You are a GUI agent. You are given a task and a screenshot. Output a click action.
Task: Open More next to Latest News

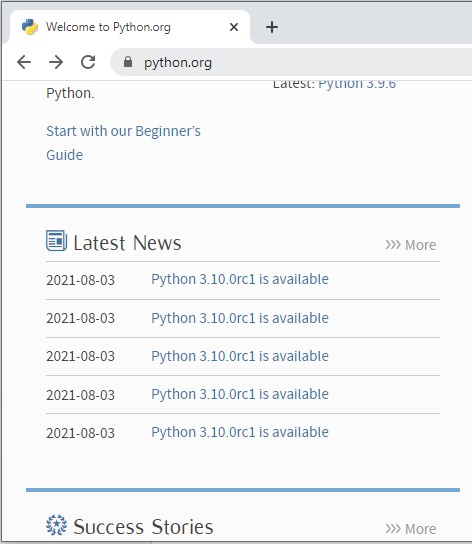(x=411, y=245)
